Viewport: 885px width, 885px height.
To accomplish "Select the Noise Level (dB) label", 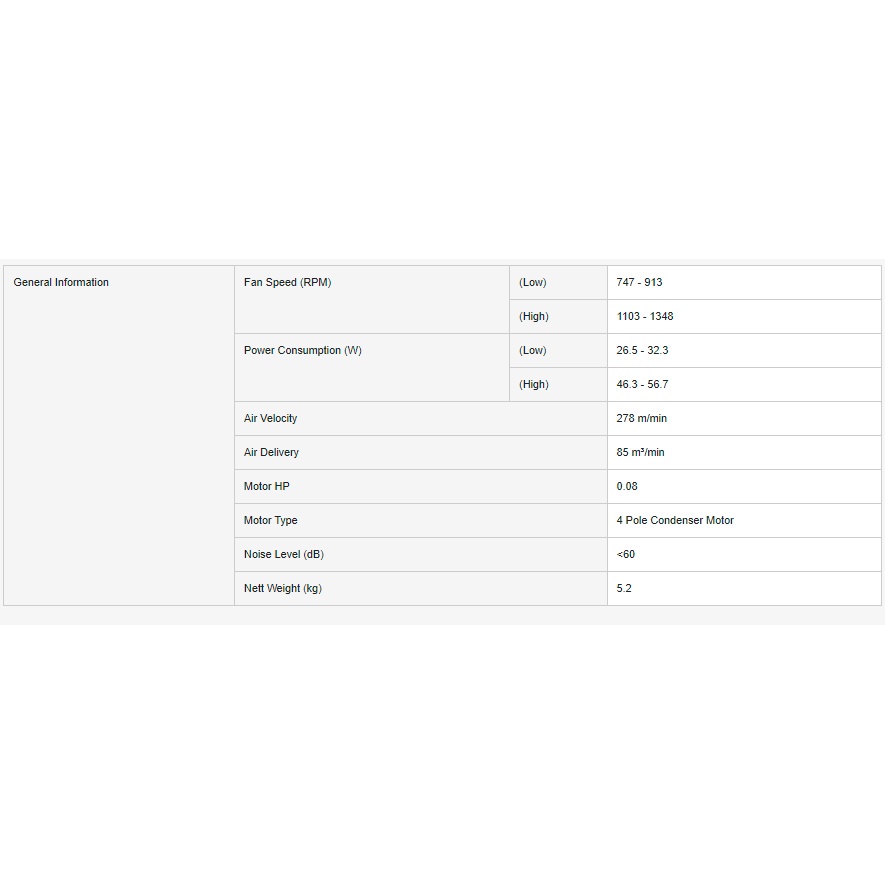I will (x=283, y=555).
